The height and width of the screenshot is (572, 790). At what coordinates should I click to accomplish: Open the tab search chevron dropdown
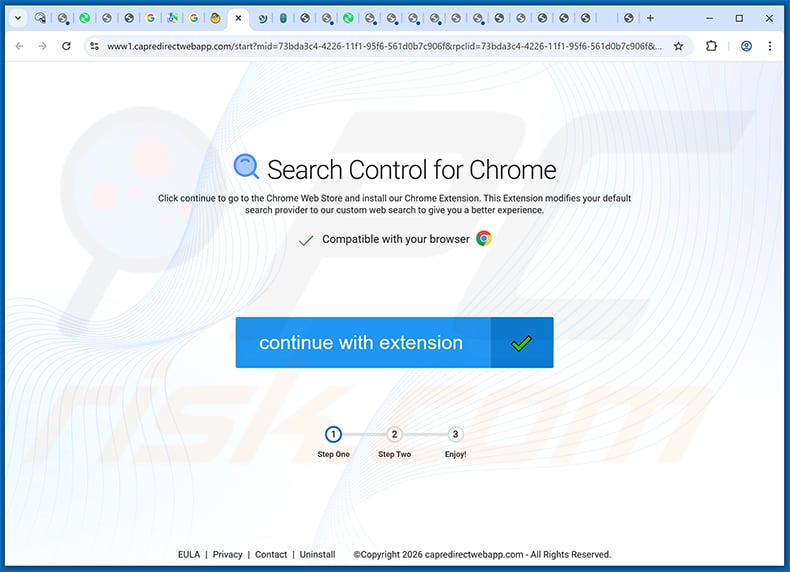click(18, 18)
